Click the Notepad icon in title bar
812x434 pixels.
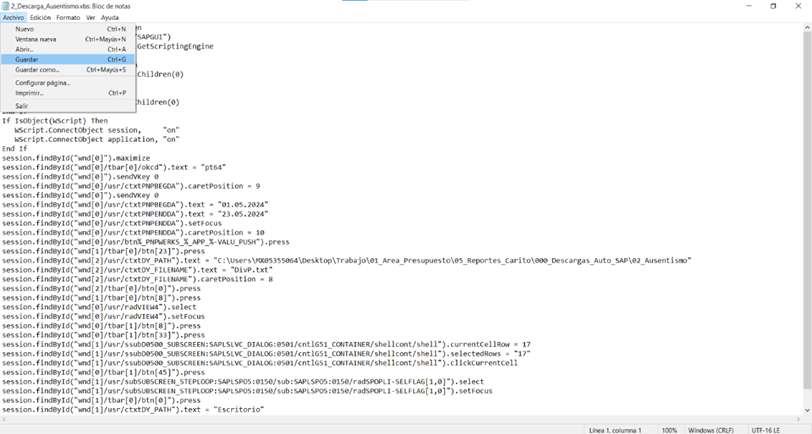tap(5, 6)
